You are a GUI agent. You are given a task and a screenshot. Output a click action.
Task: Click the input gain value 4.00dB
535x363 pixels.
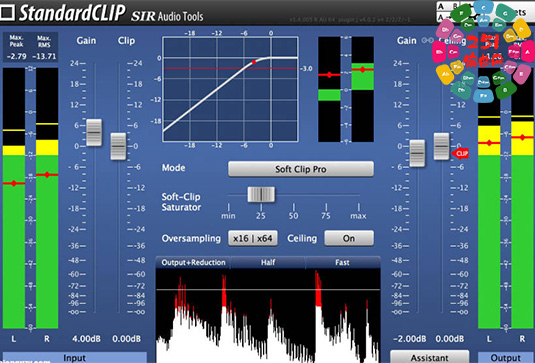[86, 339]
